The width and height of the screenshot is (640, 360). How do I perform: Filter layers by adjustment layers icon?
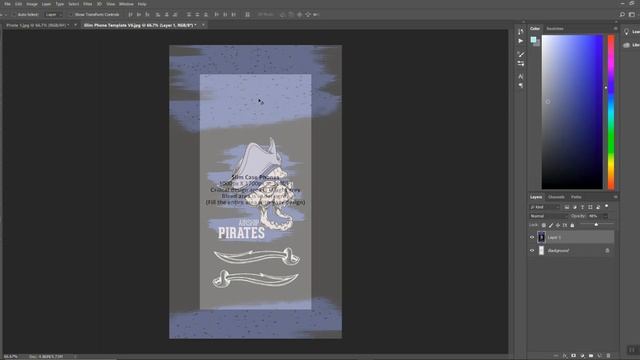575,207
